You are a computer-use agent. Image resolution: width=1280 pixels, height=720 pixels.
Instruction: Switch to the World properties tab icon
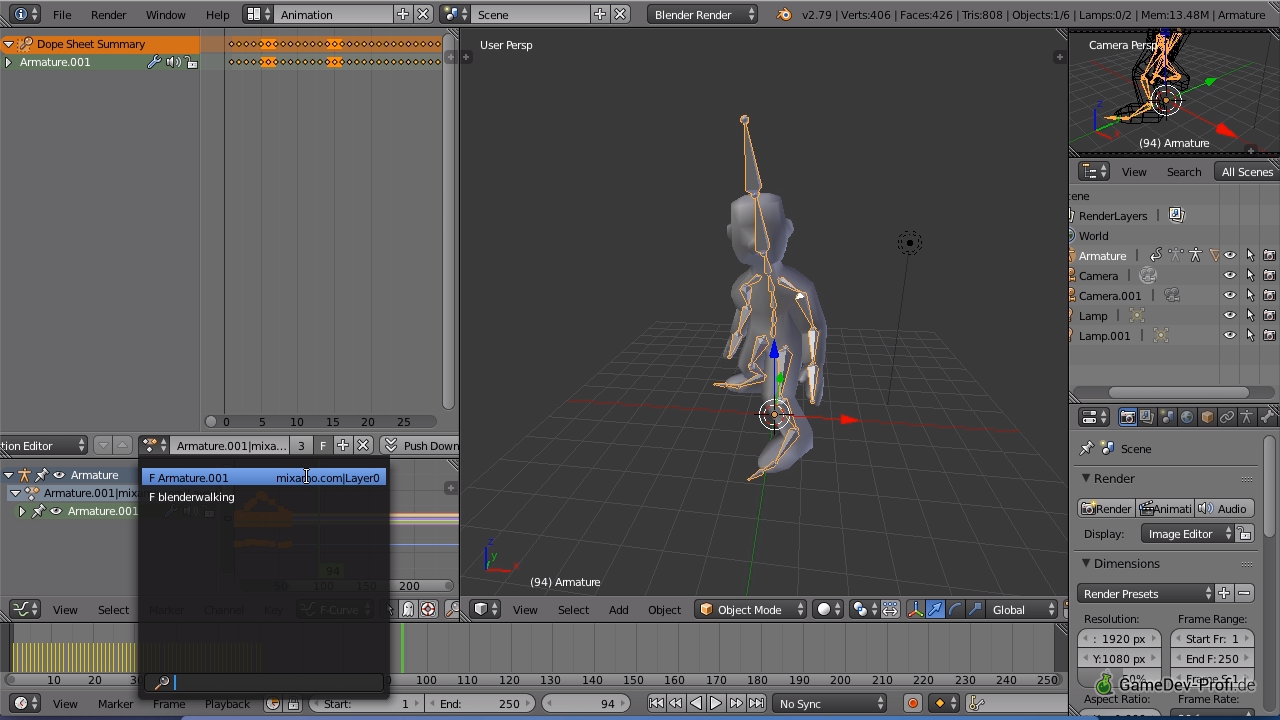tap(1187, 417)
